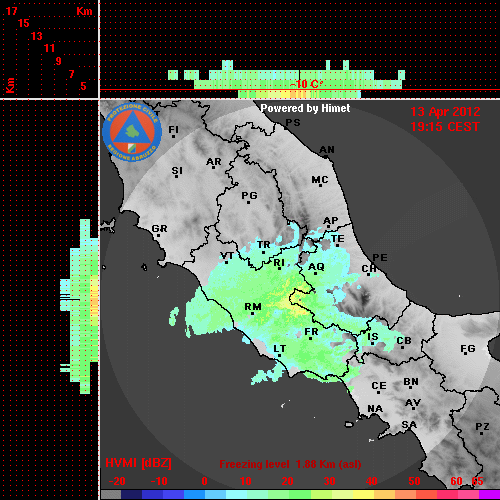Screen dimensions: 500x500
Task: Click the FR city label
Action: click(x=311, y=332)
